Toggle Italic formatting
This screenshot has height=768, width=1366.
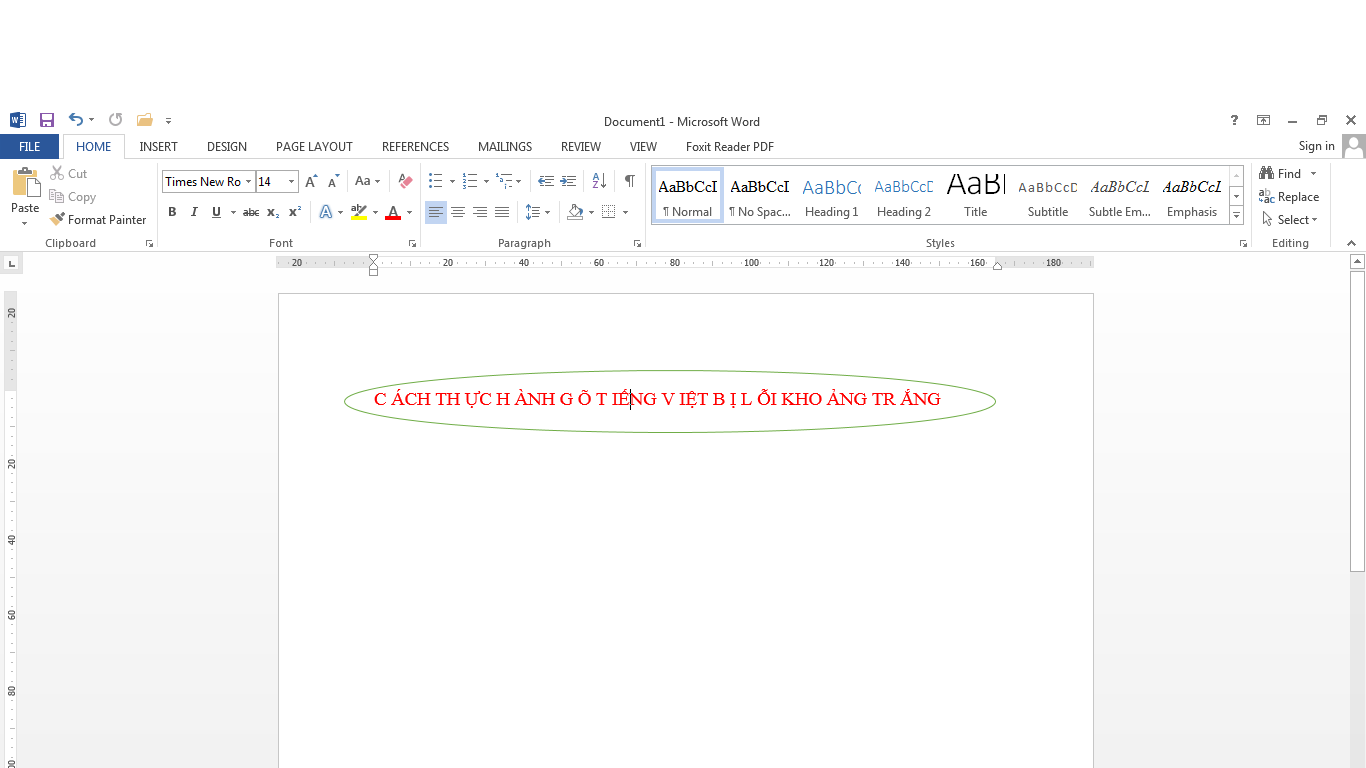click(x=194, y=212)
